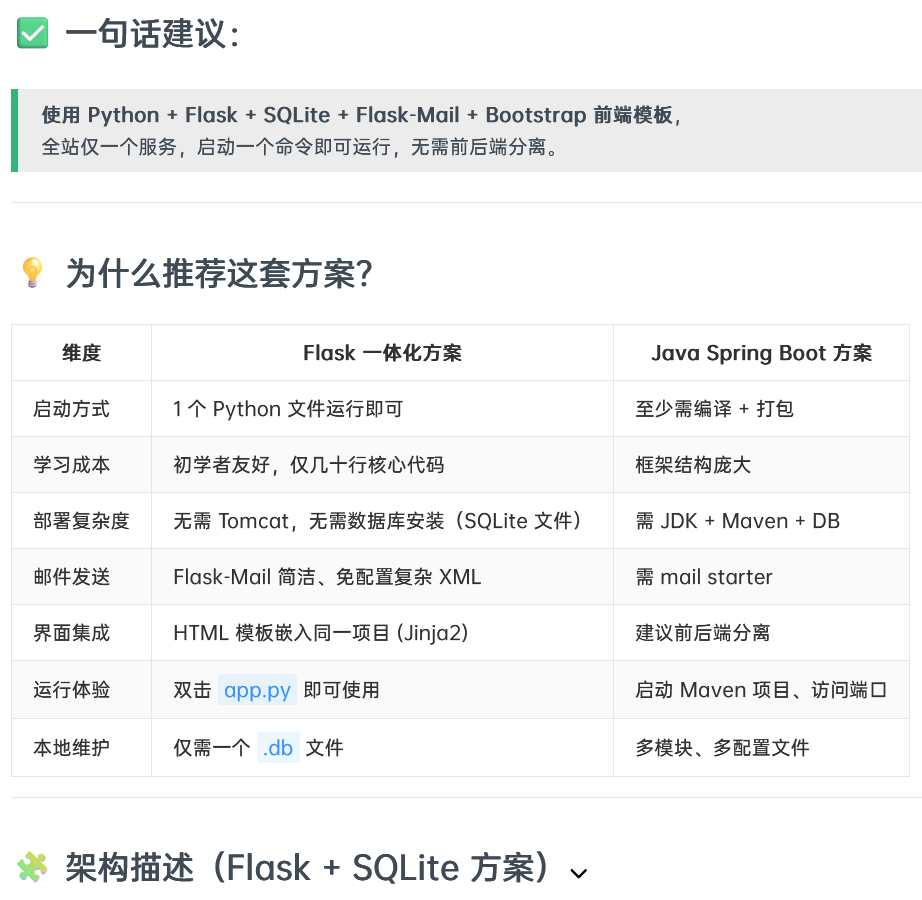Click the .db inline code tag
The width and height of the screenshot is (922, 900).
click(x=278, y=748)
